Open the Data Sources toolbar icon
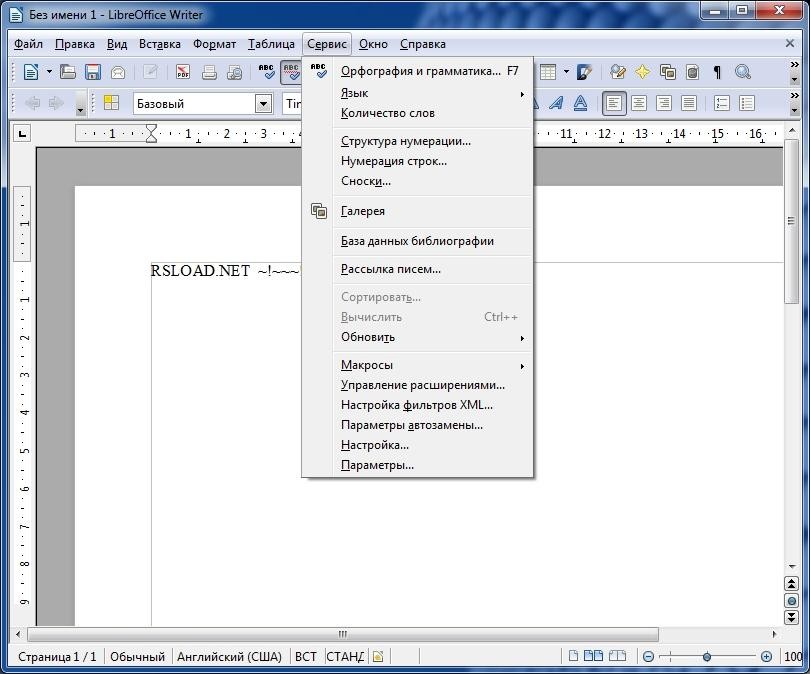The width and height of the screenshot is (810, 674). tap(693, 72)
